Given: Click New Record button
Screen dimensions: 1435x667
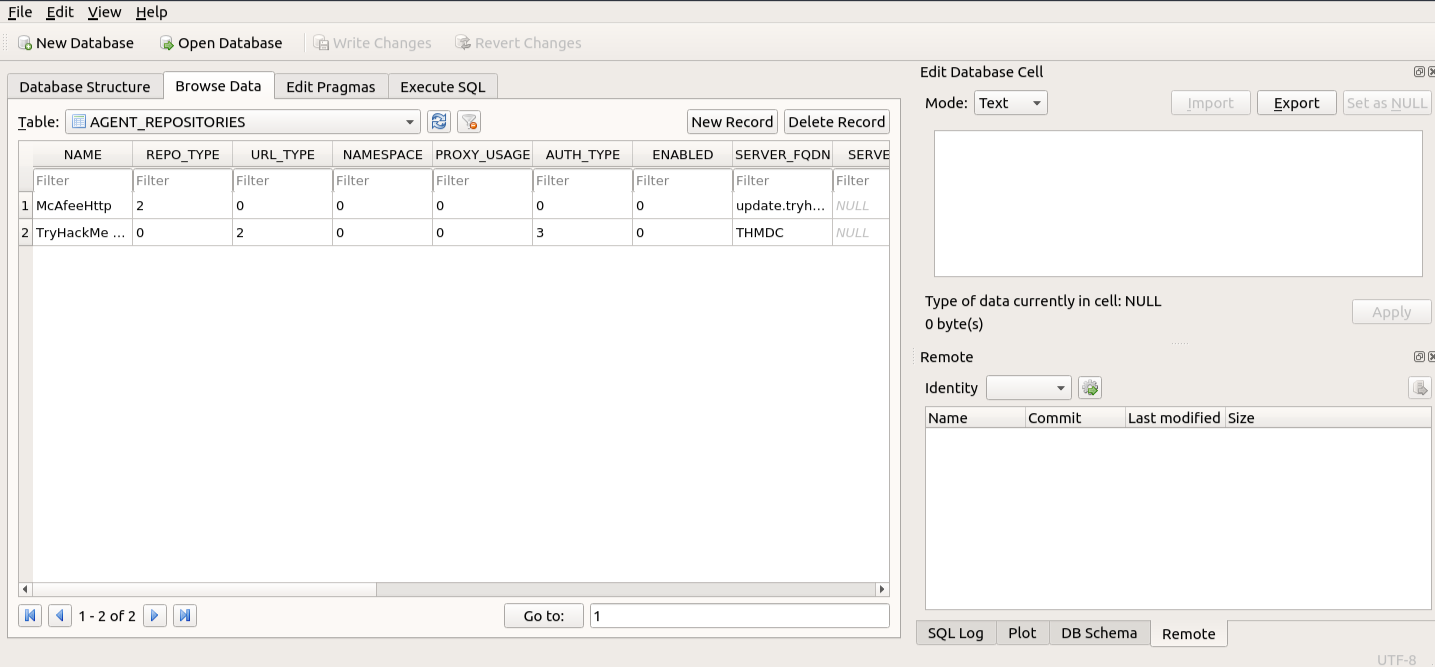Looking at the screenshot, I should coord(732,121).
